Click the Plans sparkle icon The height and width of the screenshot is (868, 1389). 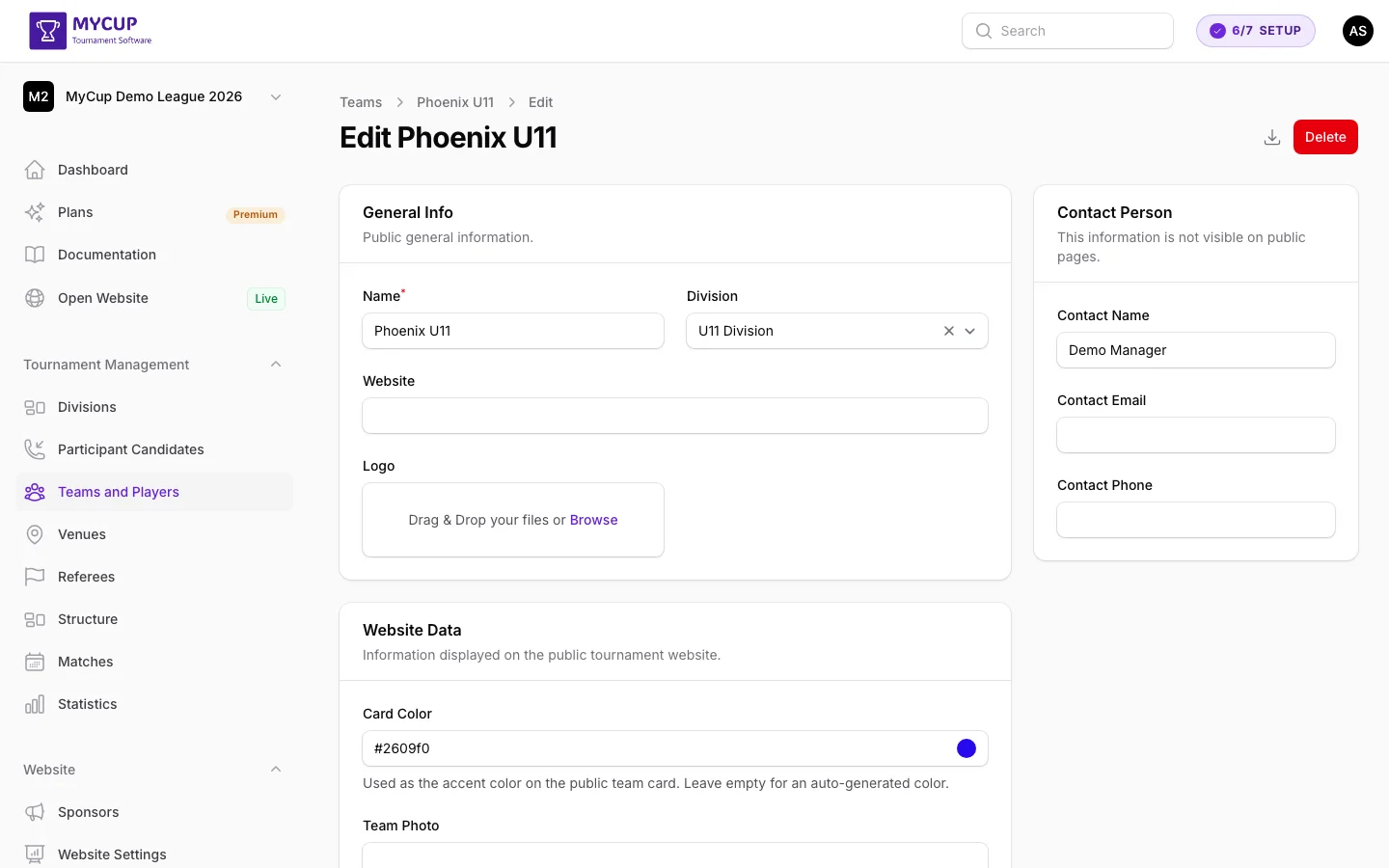[x=35, y=212]
